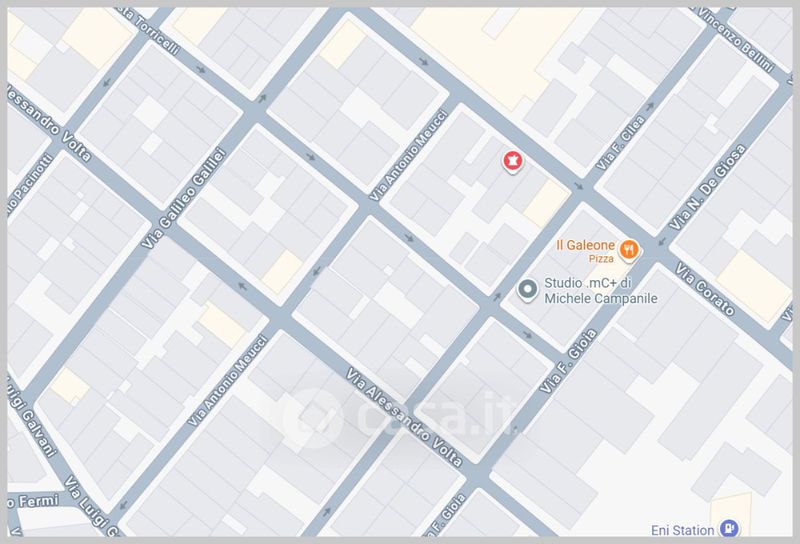The image size is (800, 544).
Task: Click the Il Galeone Pizza label
Action: point(586,251)
